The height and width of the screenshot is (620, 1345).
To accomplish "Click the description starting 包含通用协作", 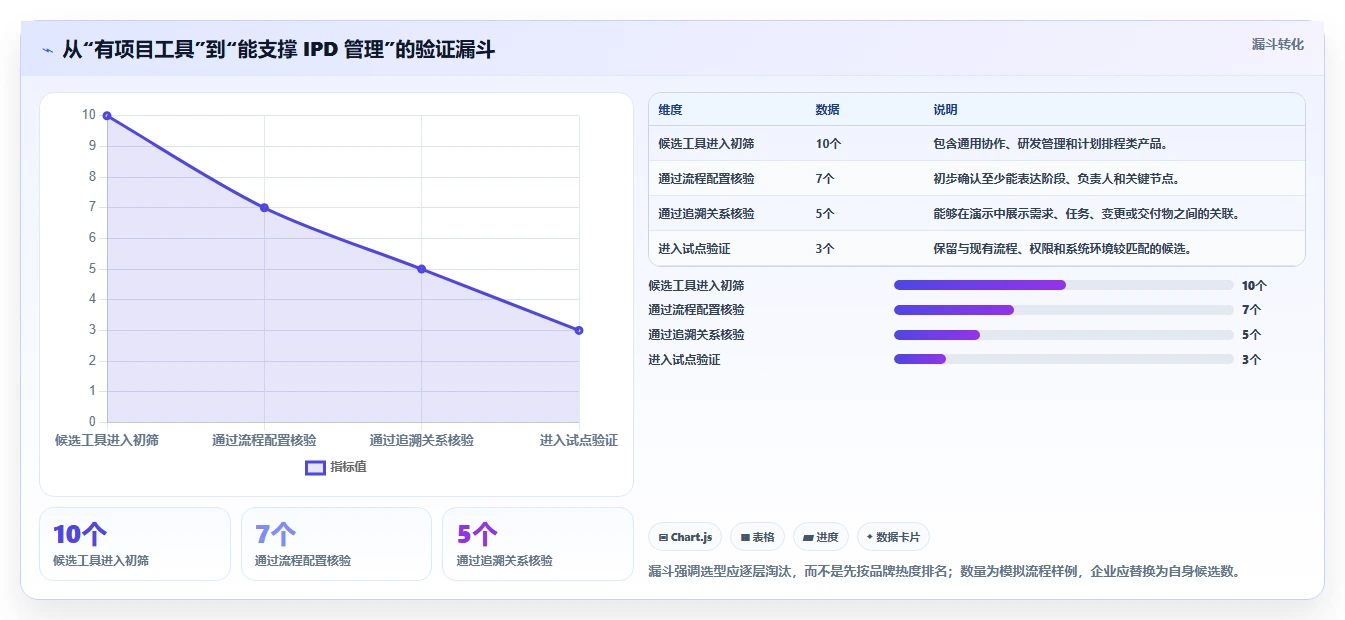I will (x=1051, y=144).
